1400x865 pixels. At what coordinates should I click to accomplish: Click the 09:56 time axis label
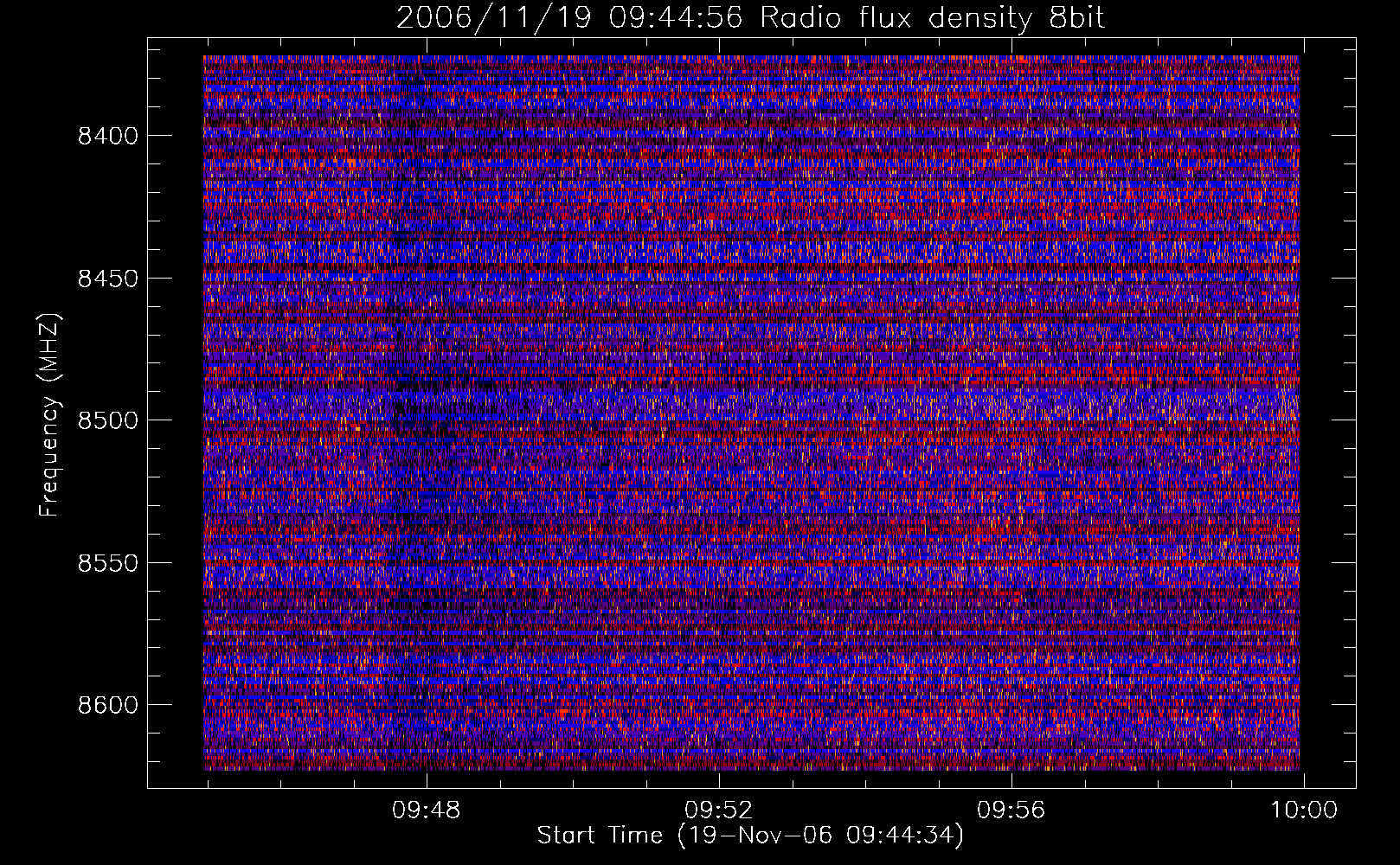pos(1011,811)
